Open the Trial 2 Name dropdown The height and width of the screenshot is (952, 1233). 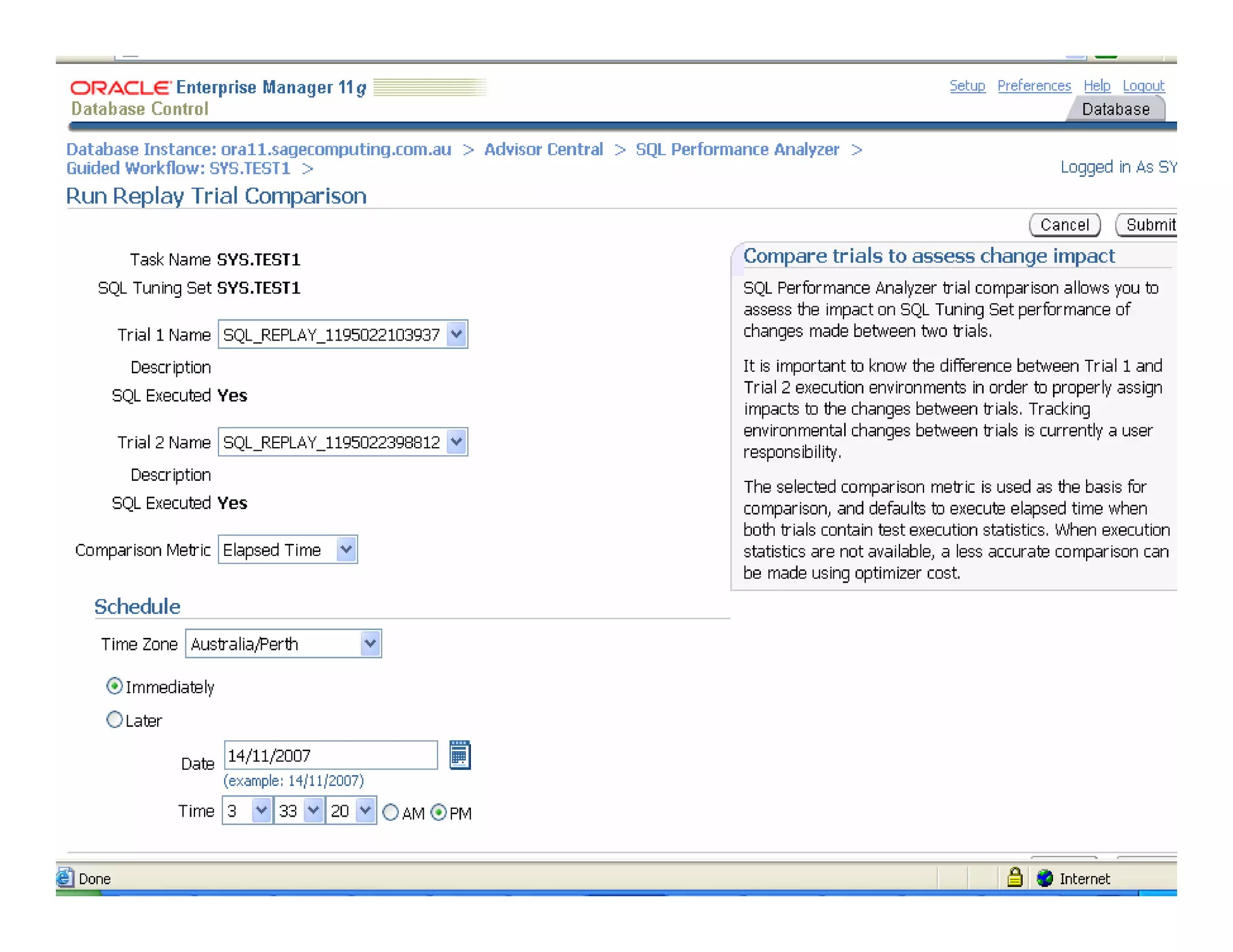343,442
